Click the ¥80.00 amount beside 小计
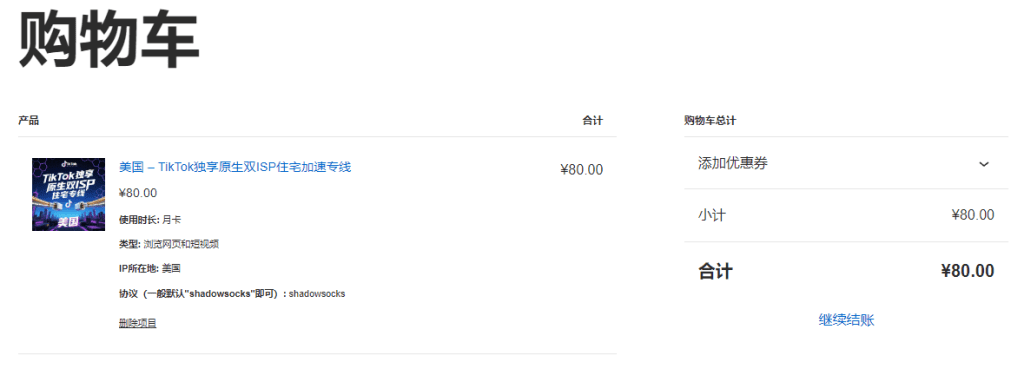This screenshot has width=1024, height=369. [973, 215]
